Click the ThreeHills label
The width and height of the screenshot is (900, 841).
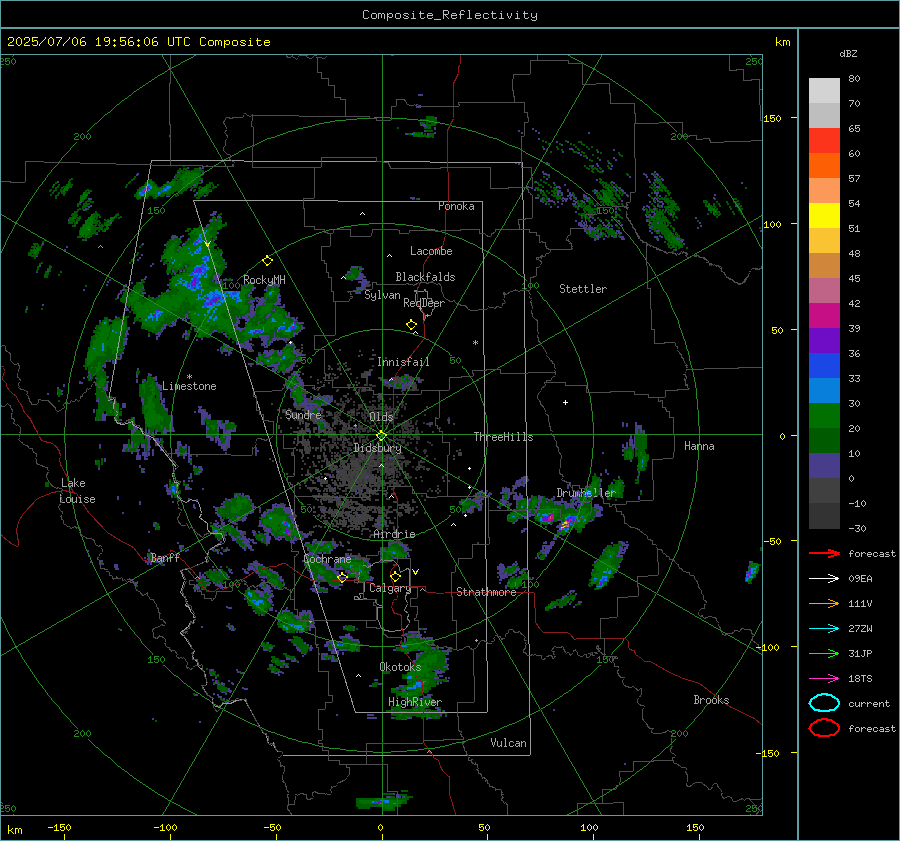point(503,437)
